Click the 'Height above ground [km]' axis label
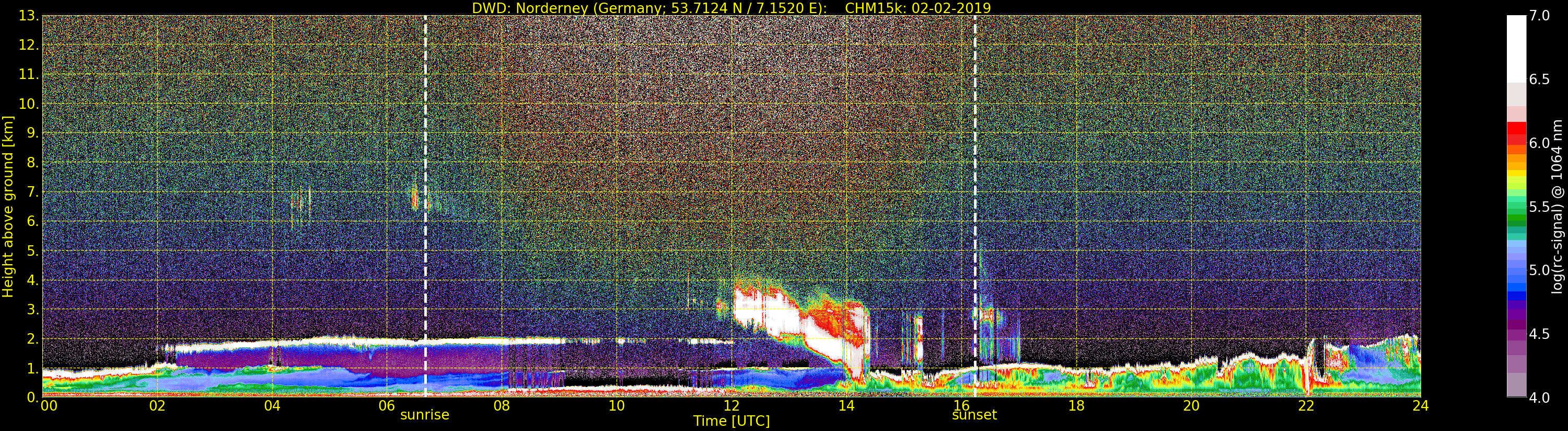The height and width of the screenshot is (431, 1568). point(8,207)
